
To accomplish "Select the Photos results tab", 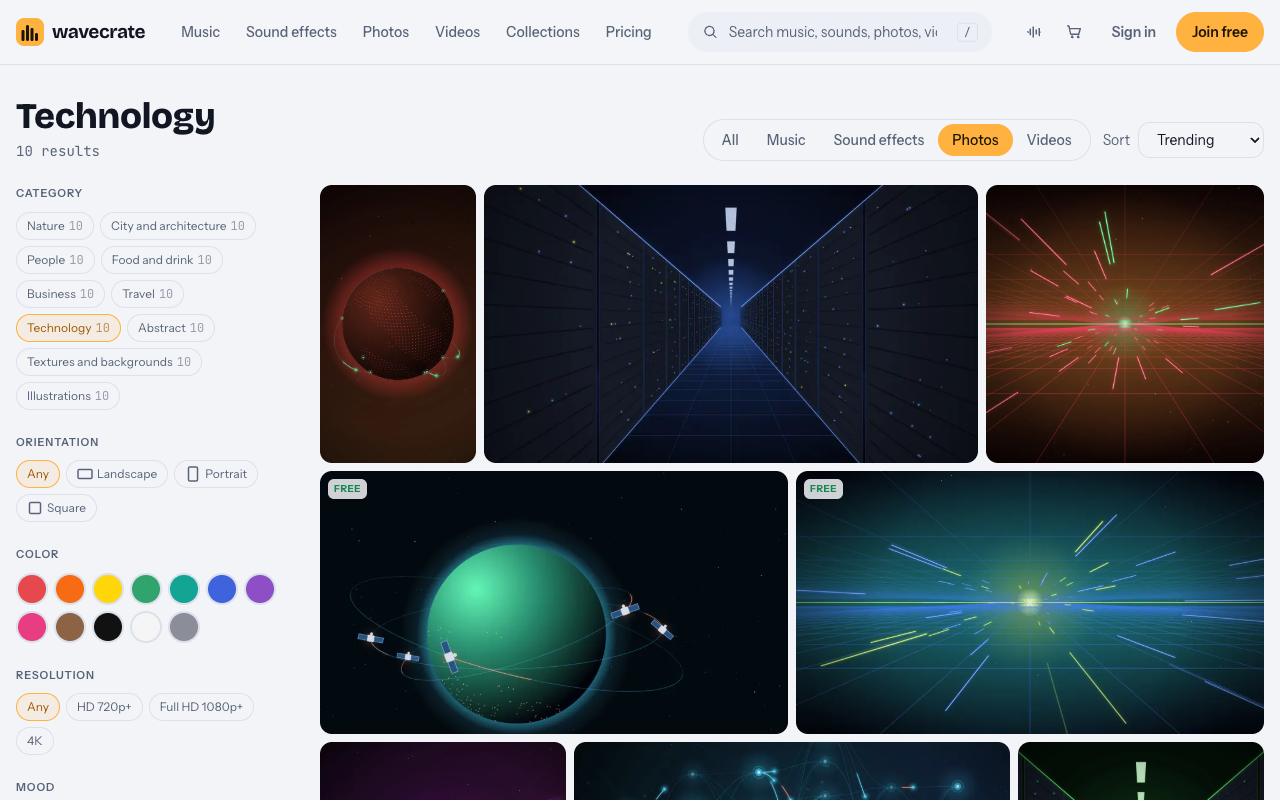I will pos(975,140).
